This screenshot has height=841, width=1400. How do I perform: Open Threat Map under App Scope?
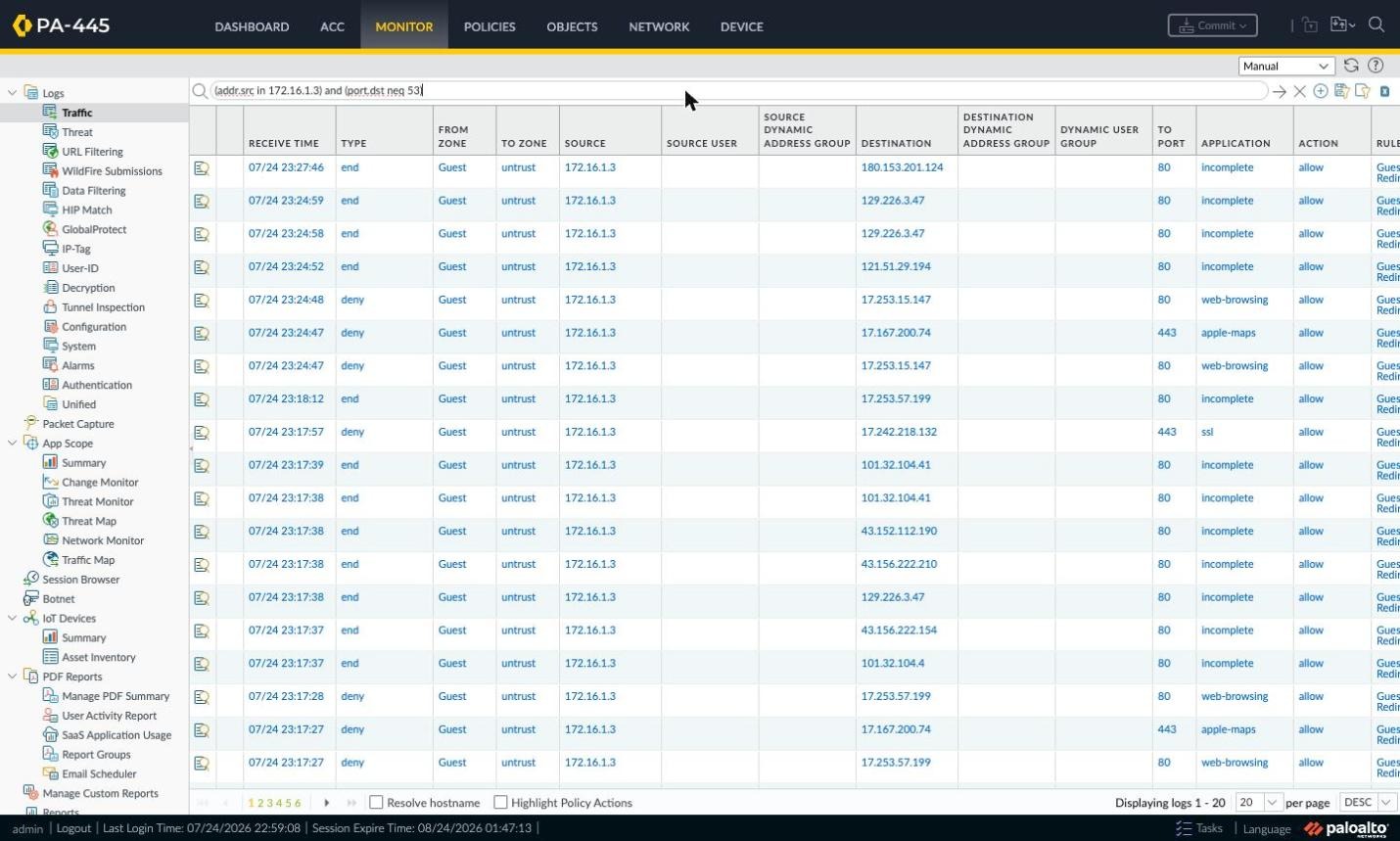[89, 522]
